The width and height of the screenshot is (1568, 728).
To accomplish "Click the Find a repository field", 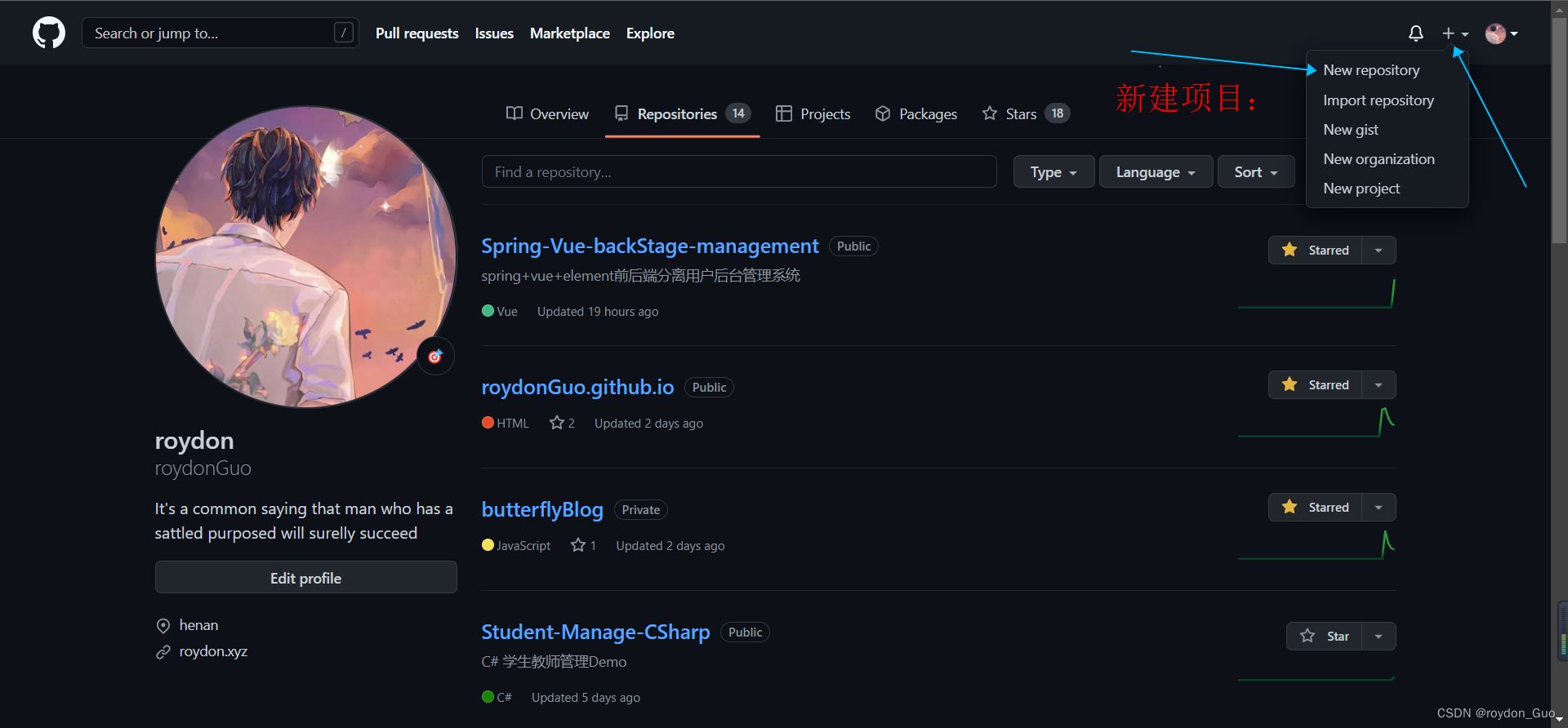I will point(739,172).
